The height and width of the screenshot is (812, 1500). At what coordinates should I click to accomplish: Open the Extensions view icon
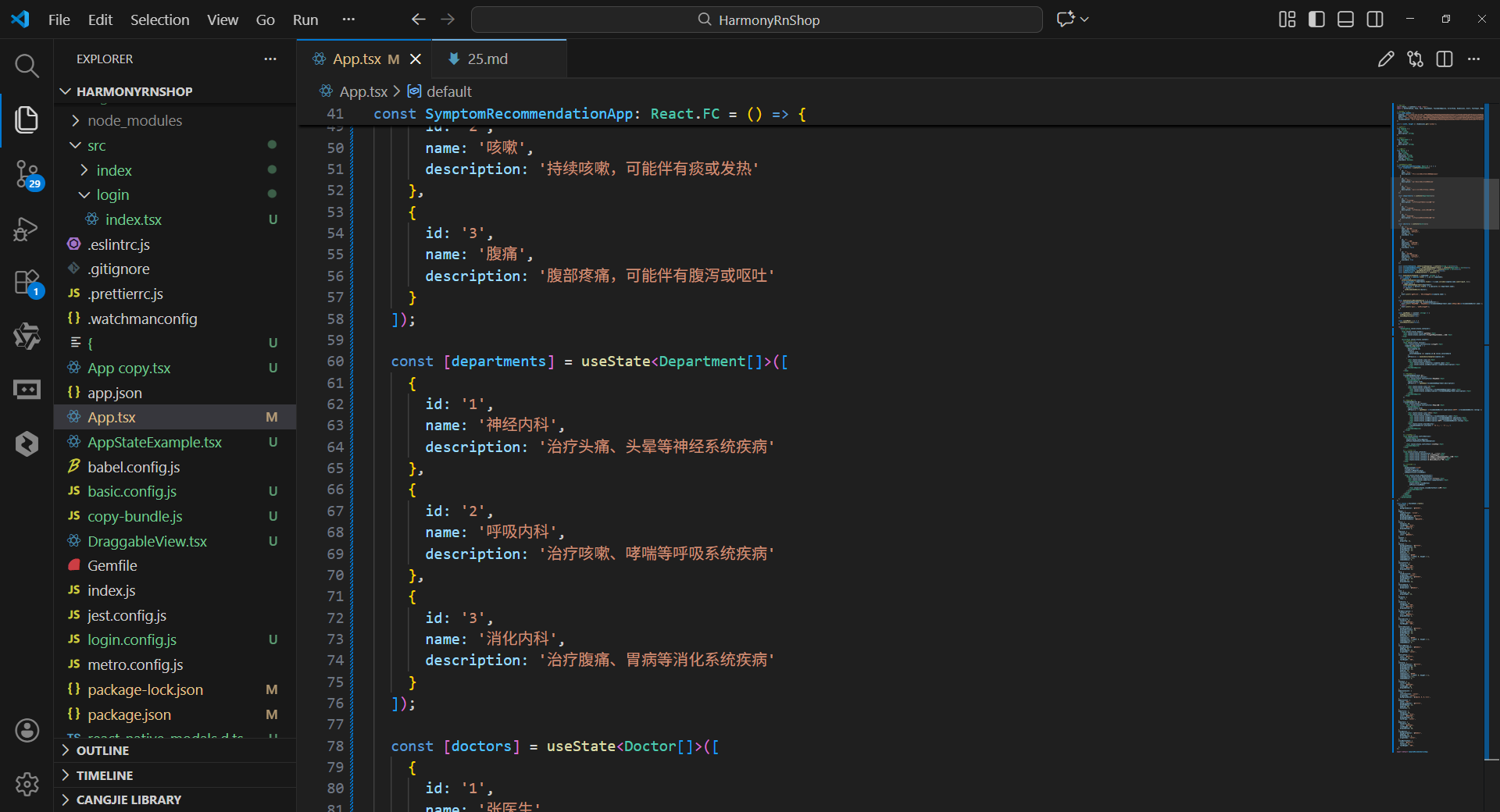coord(27,283)
